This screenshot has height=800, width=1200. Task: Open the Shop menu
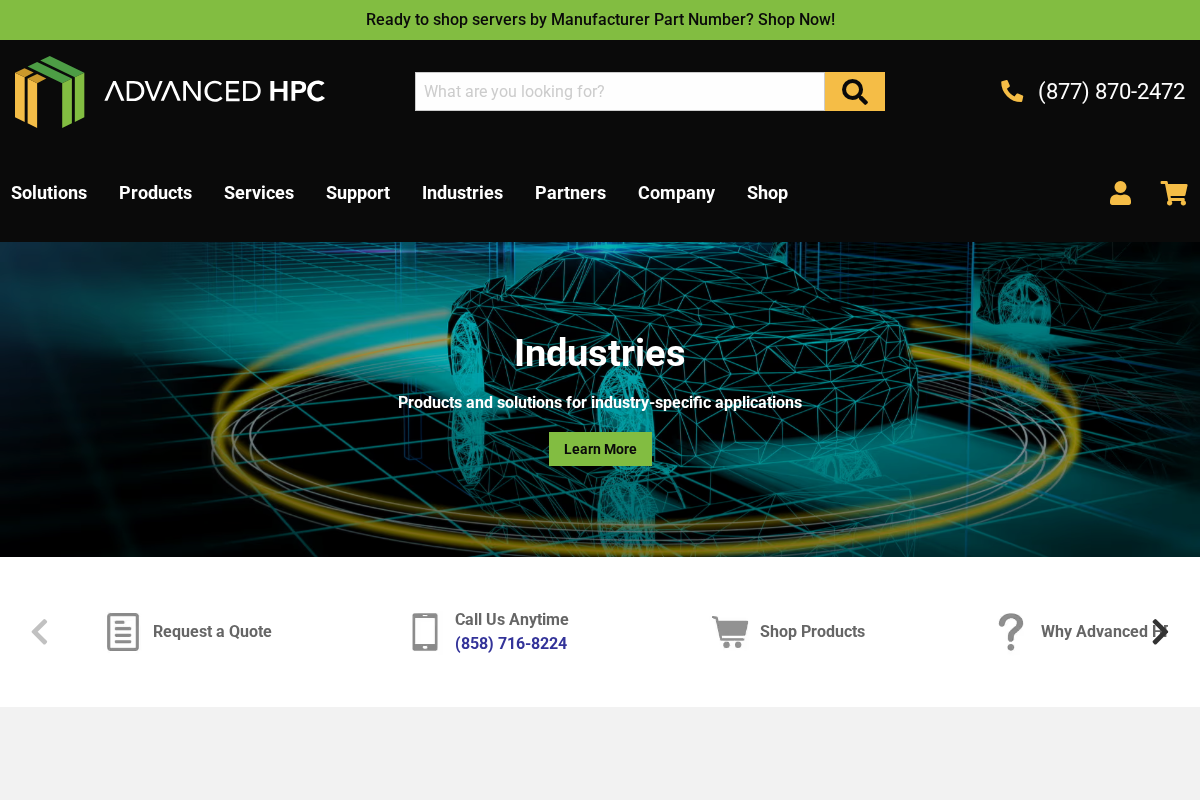click(767, 193)
